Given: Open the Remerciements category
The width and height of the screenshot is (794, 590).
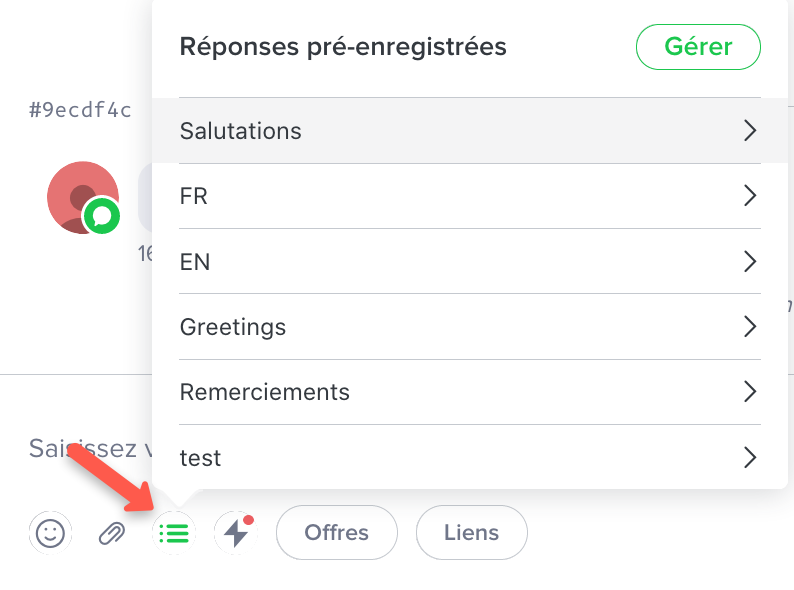Looking at the screenshot, I should click(265, 392).
